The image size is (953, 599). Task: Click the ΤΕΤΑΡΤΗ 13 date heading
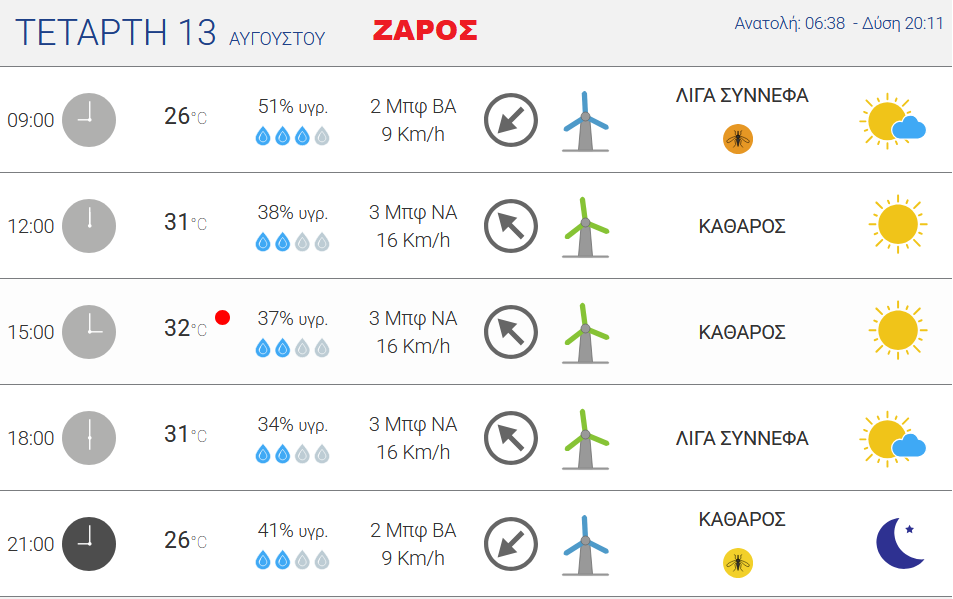point(115,32)
